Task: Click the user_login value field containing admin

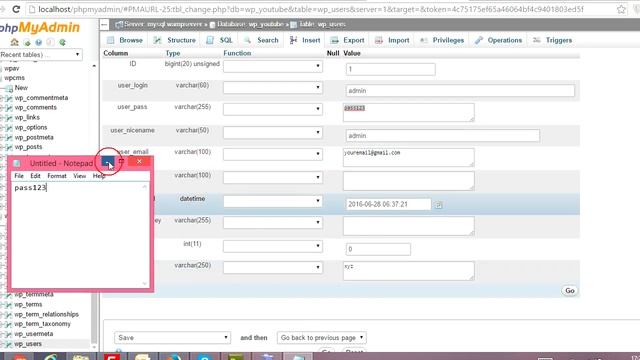Action: [x=460, y=91]
